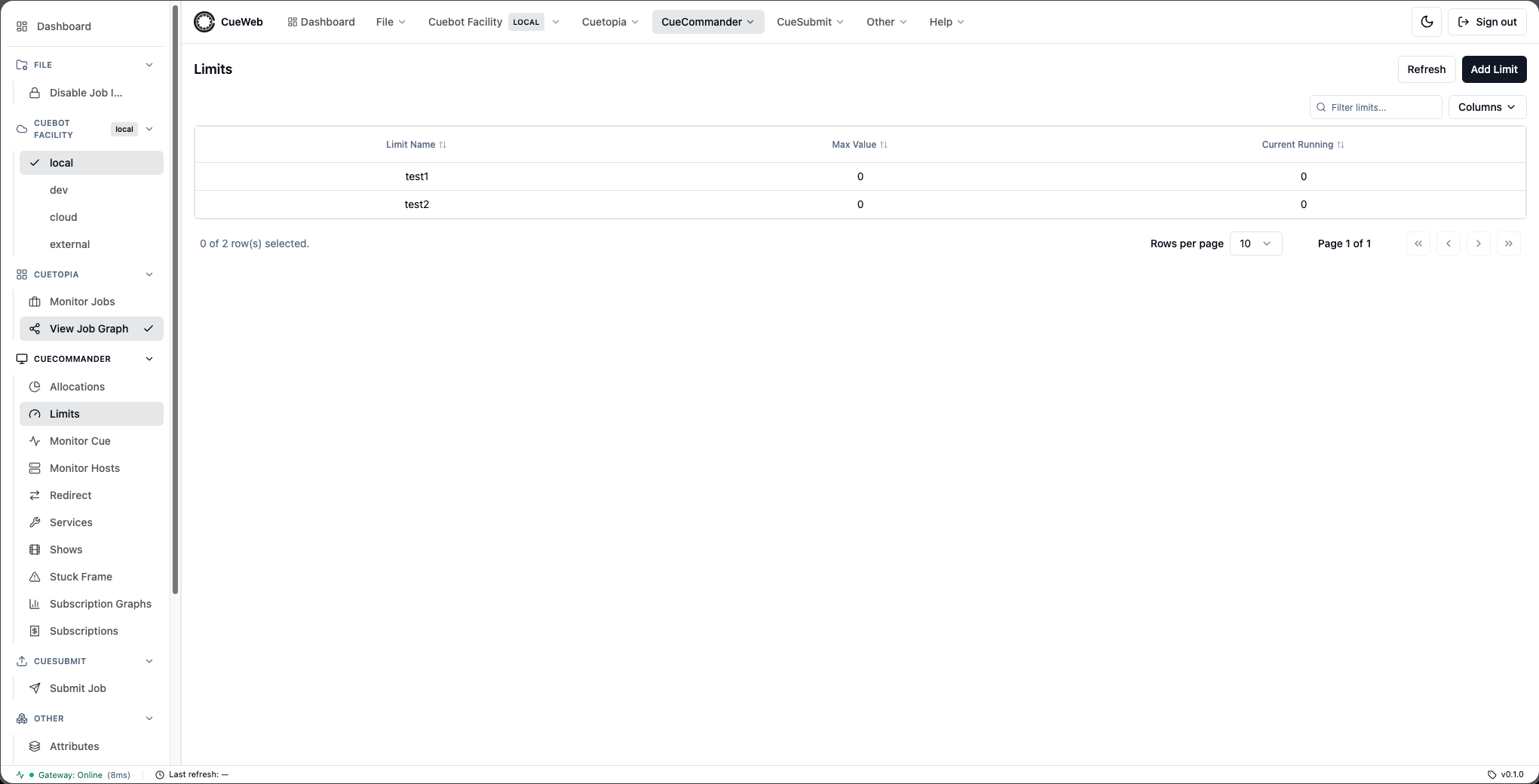Viewport: 1539px width, 784px height.
Task: Click the Subscription Graphs bar chart icon
Action: pyautogui.click(x=35, y=604)
